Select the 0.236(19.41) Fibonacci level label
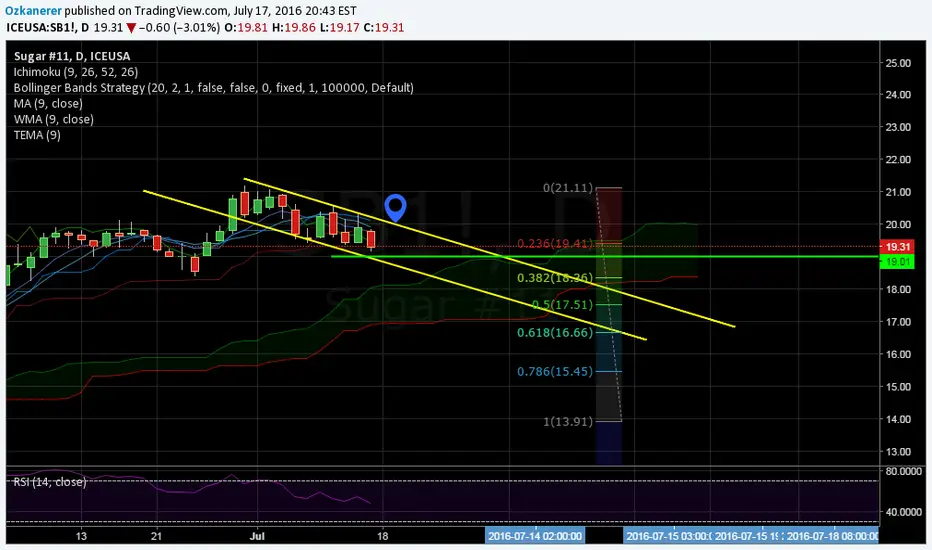Viewport: 932px width, 550px height. (x=555, y=243)
